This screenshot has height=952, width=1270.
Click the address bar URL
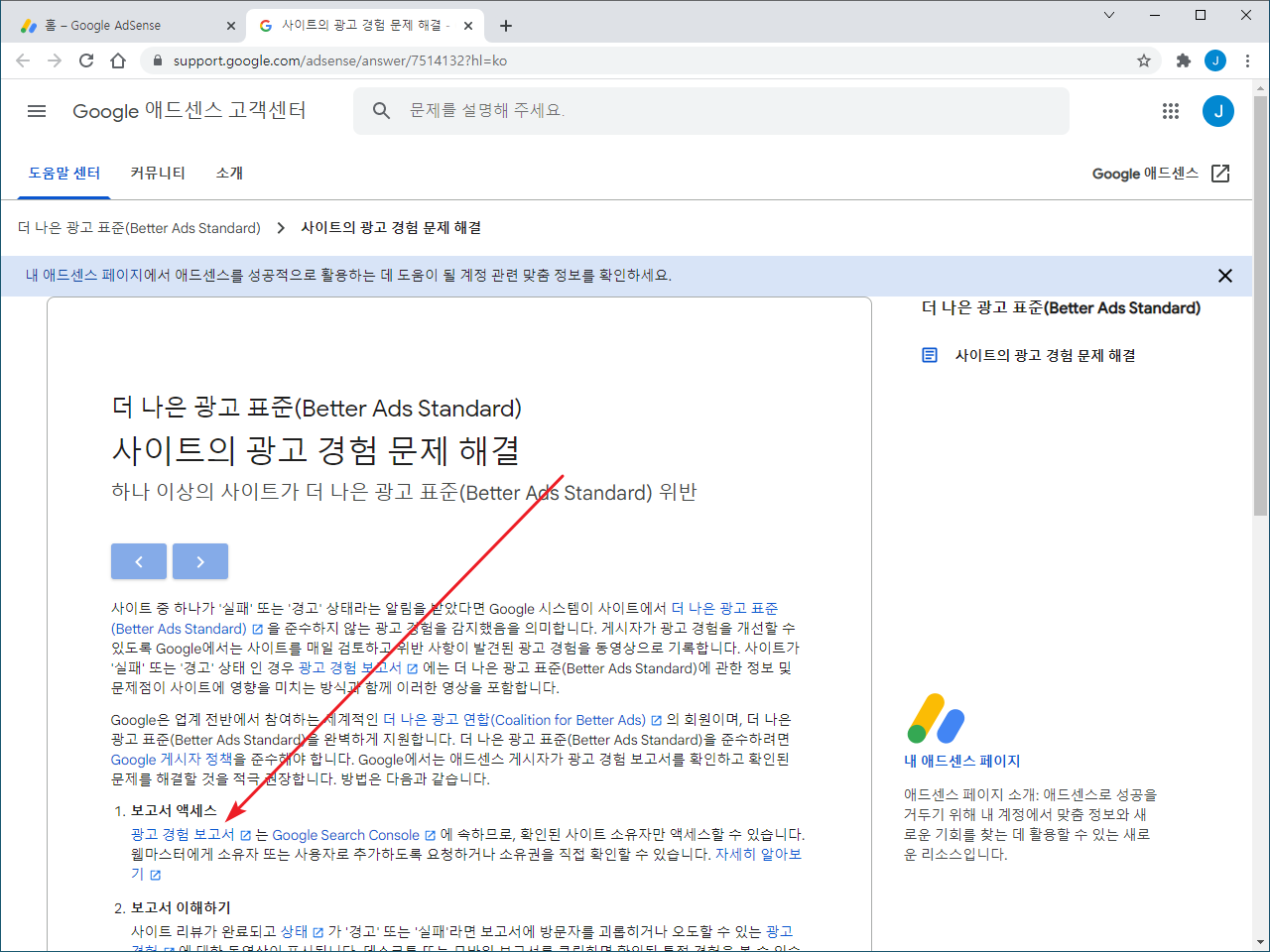click(339, 60)
